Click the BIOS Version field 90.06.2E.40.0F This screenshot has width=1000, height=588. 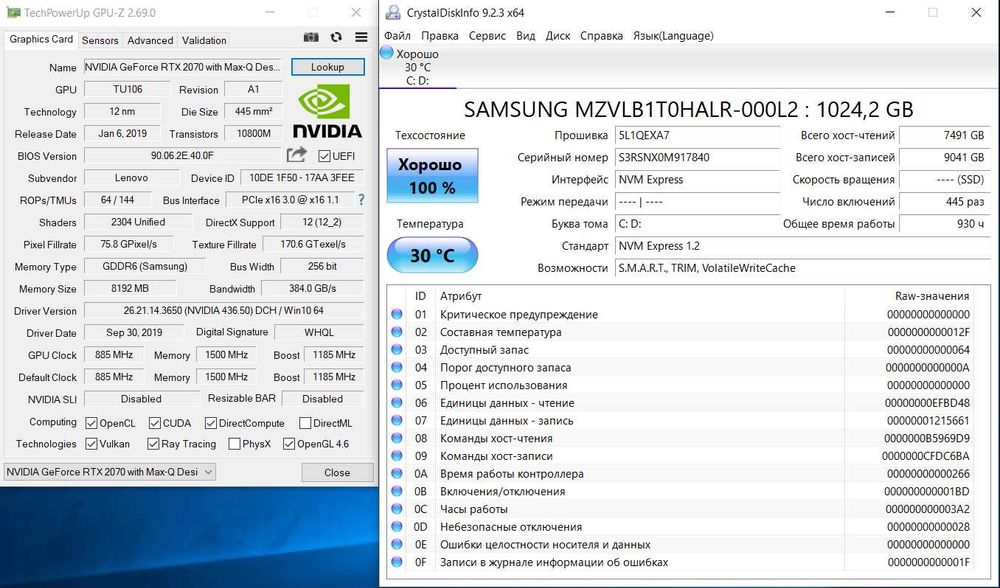pyautogui.click(x=183, y=156)
